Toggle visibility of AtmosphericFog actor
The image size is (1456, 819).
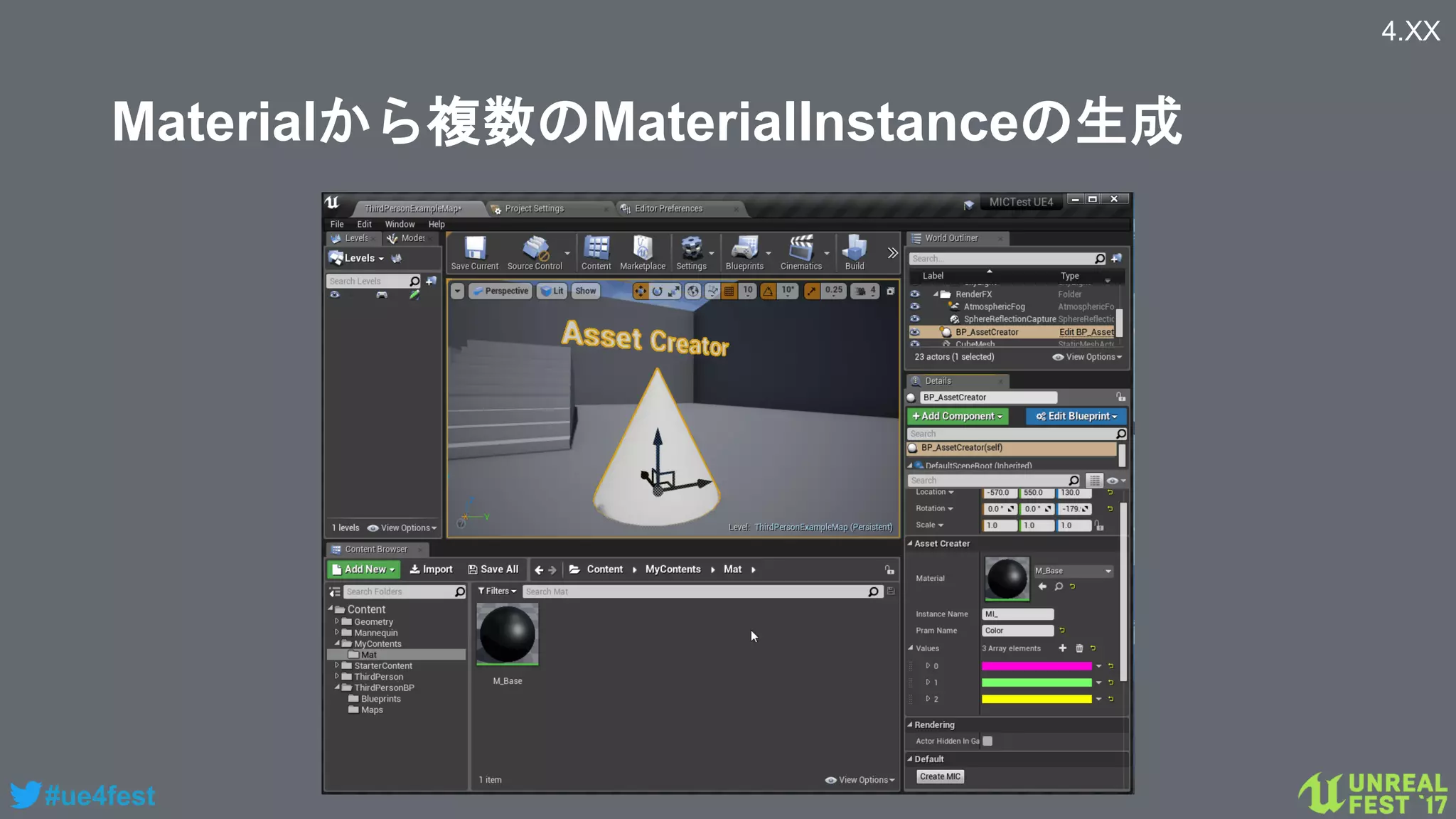[x=915, y=306]
